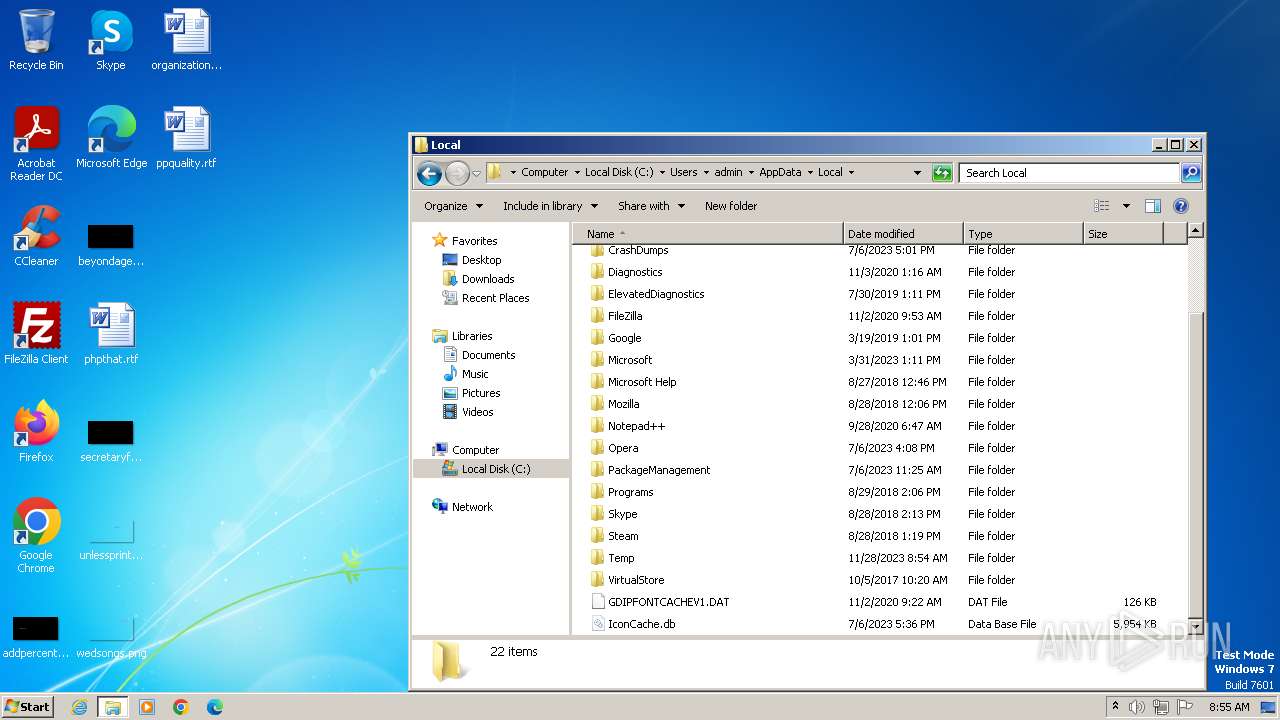This screenshot has width=1280, height=720.
Task: Open the views options dropdown arrow
Action: [x=1126, y=206]
